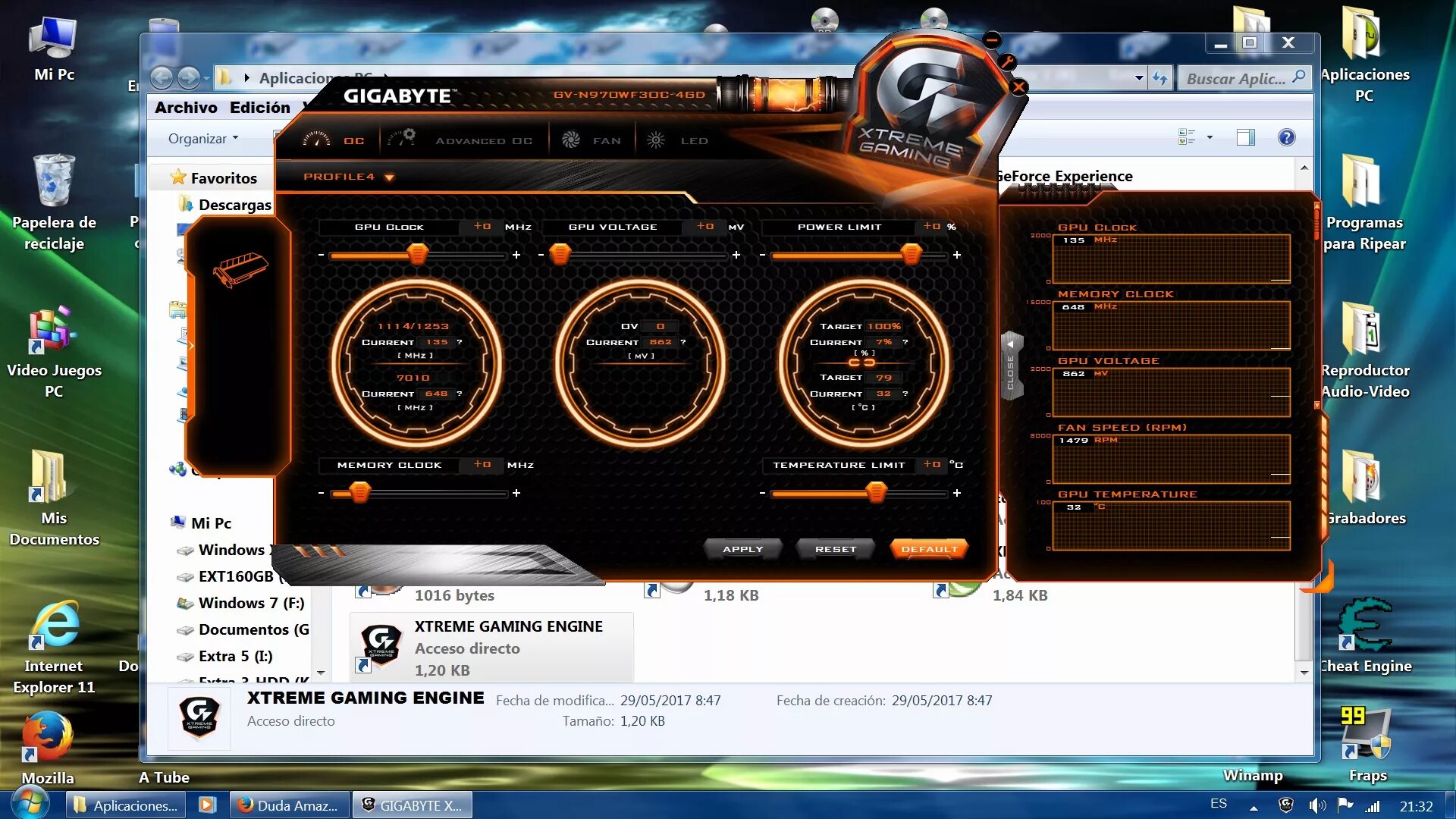Open the Archivo menu
1456x819 pixels.
point(186,108)
